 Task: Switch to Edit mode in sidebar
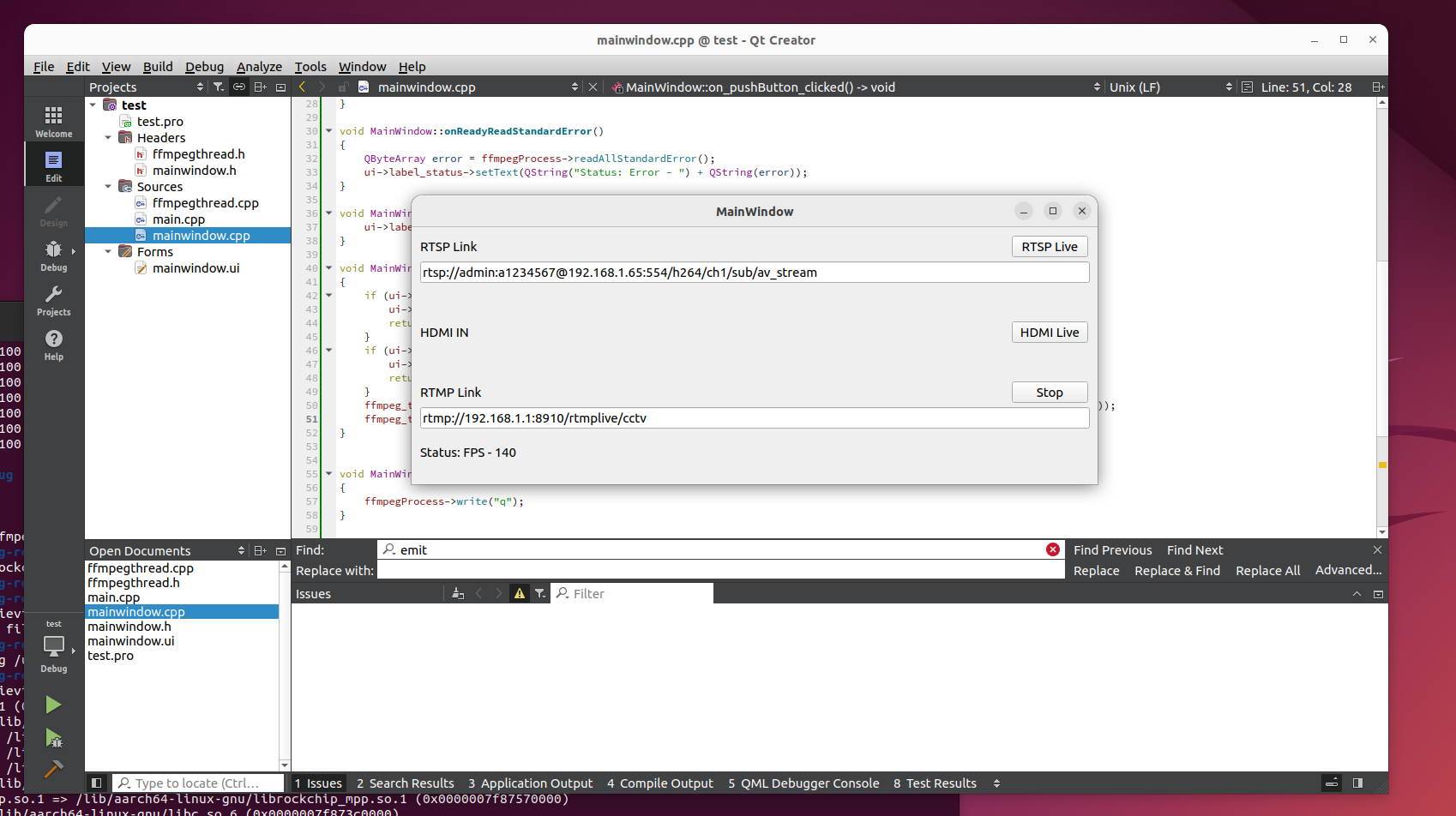coord(53,166)
